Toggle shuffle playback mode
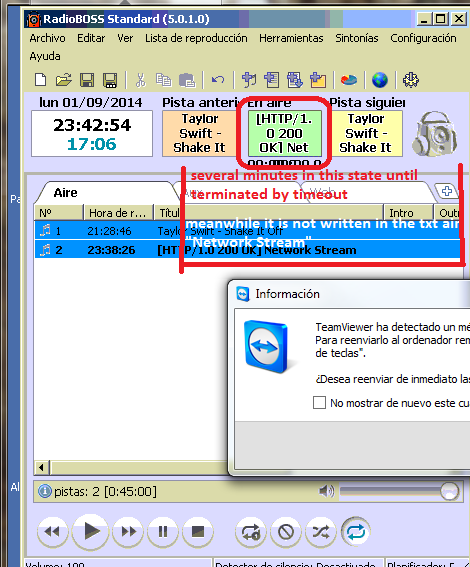The image size is (470, 567). click(x=321, y=532)
